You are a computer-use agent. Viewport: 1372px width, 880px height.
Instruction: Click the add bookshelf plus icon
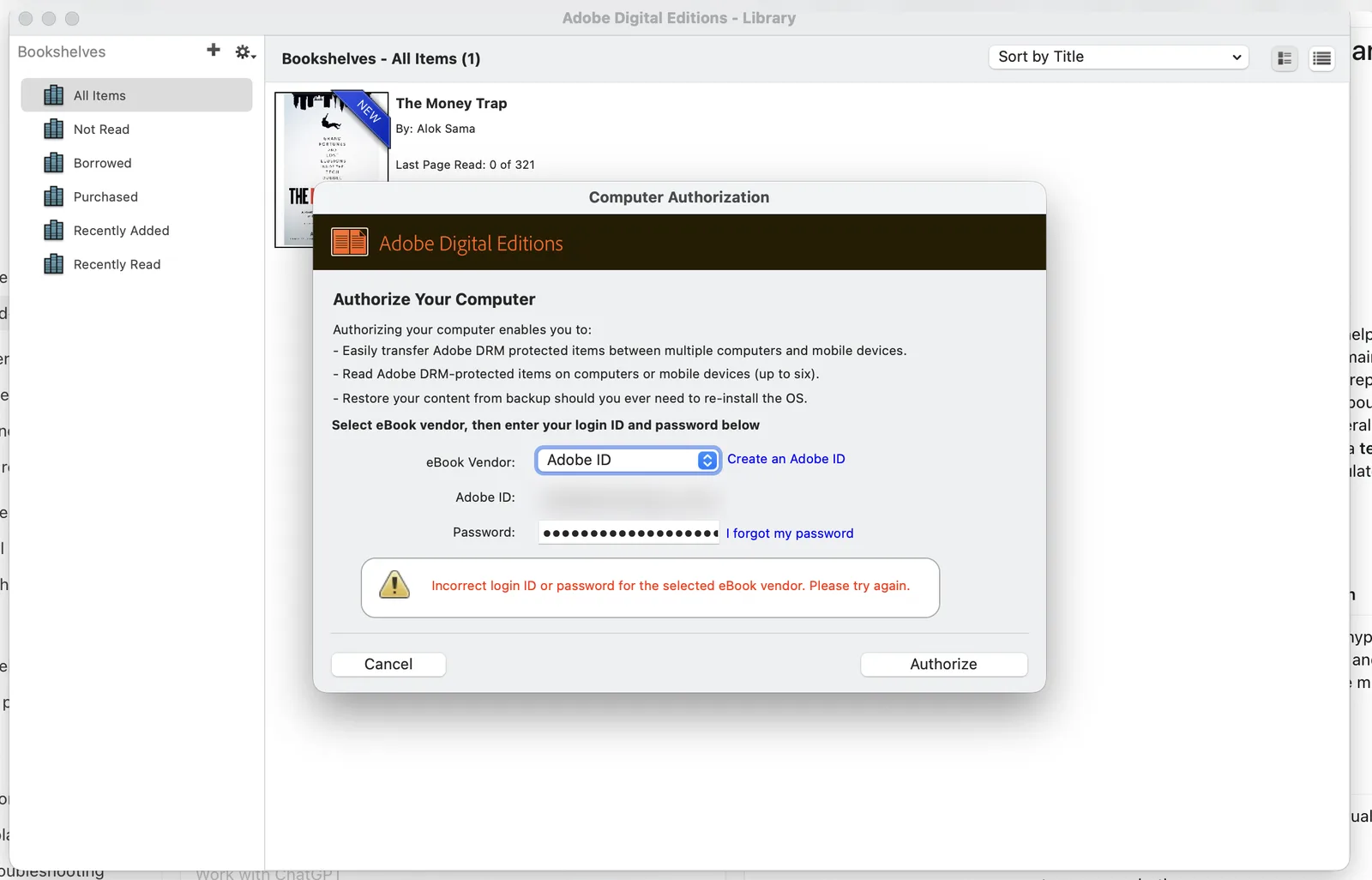pos(214,51)
